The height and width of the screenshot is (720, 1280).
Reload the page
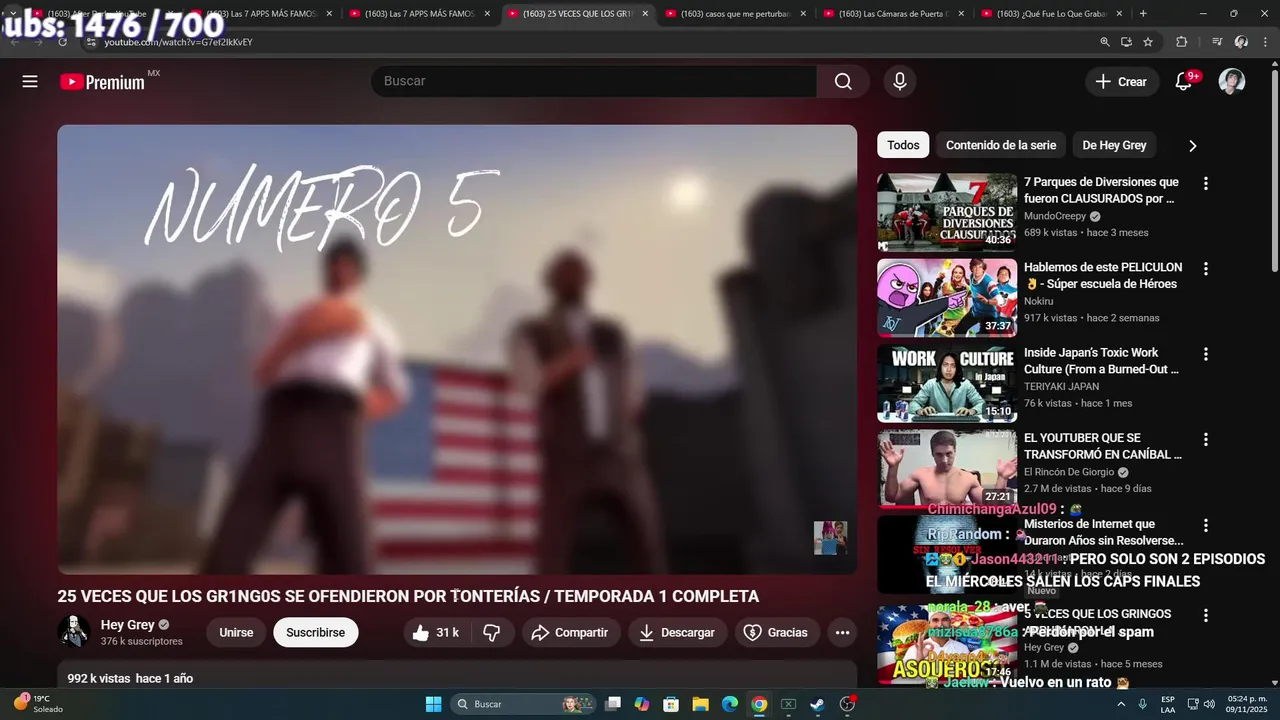click(62, 42)
